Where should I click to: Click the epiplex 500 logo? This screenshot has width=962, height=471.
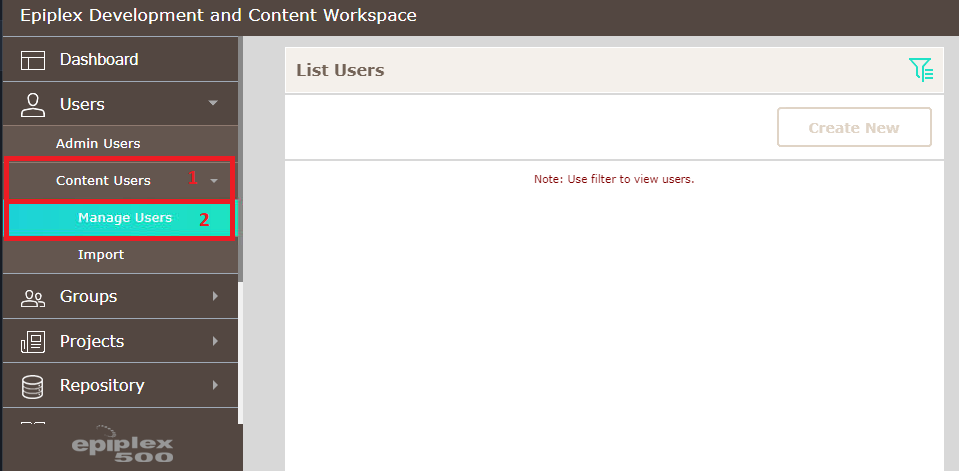point(122,445)
